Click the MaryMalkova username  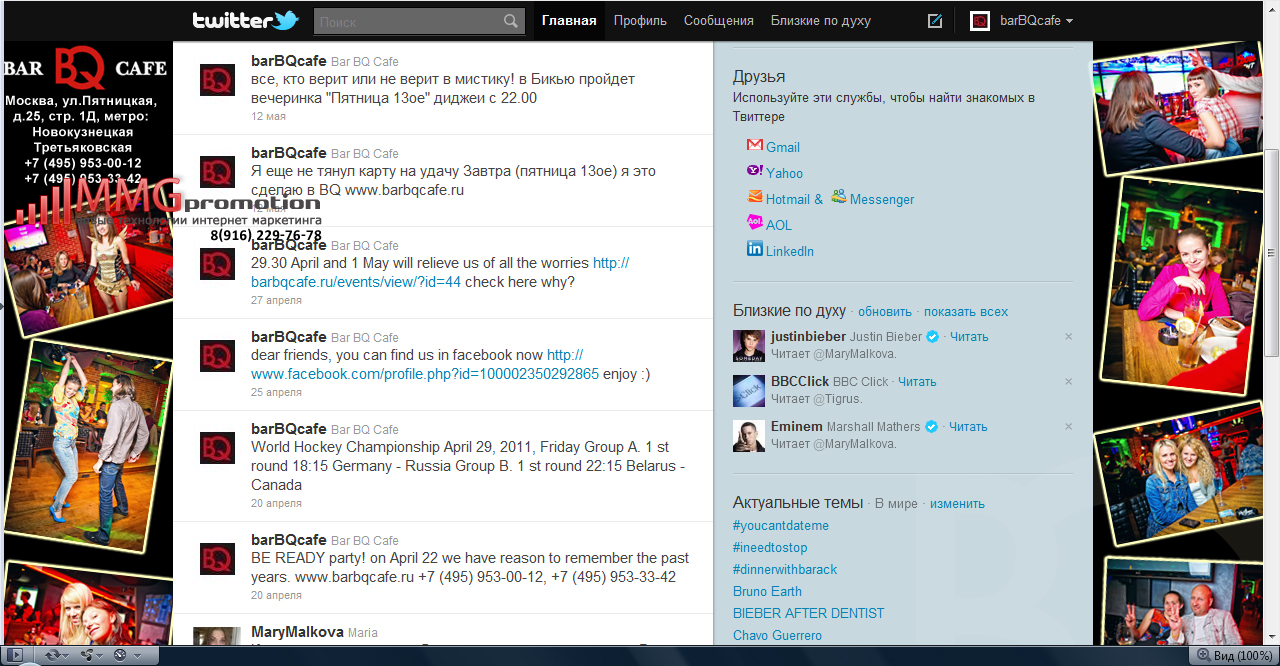coord(297,632)
